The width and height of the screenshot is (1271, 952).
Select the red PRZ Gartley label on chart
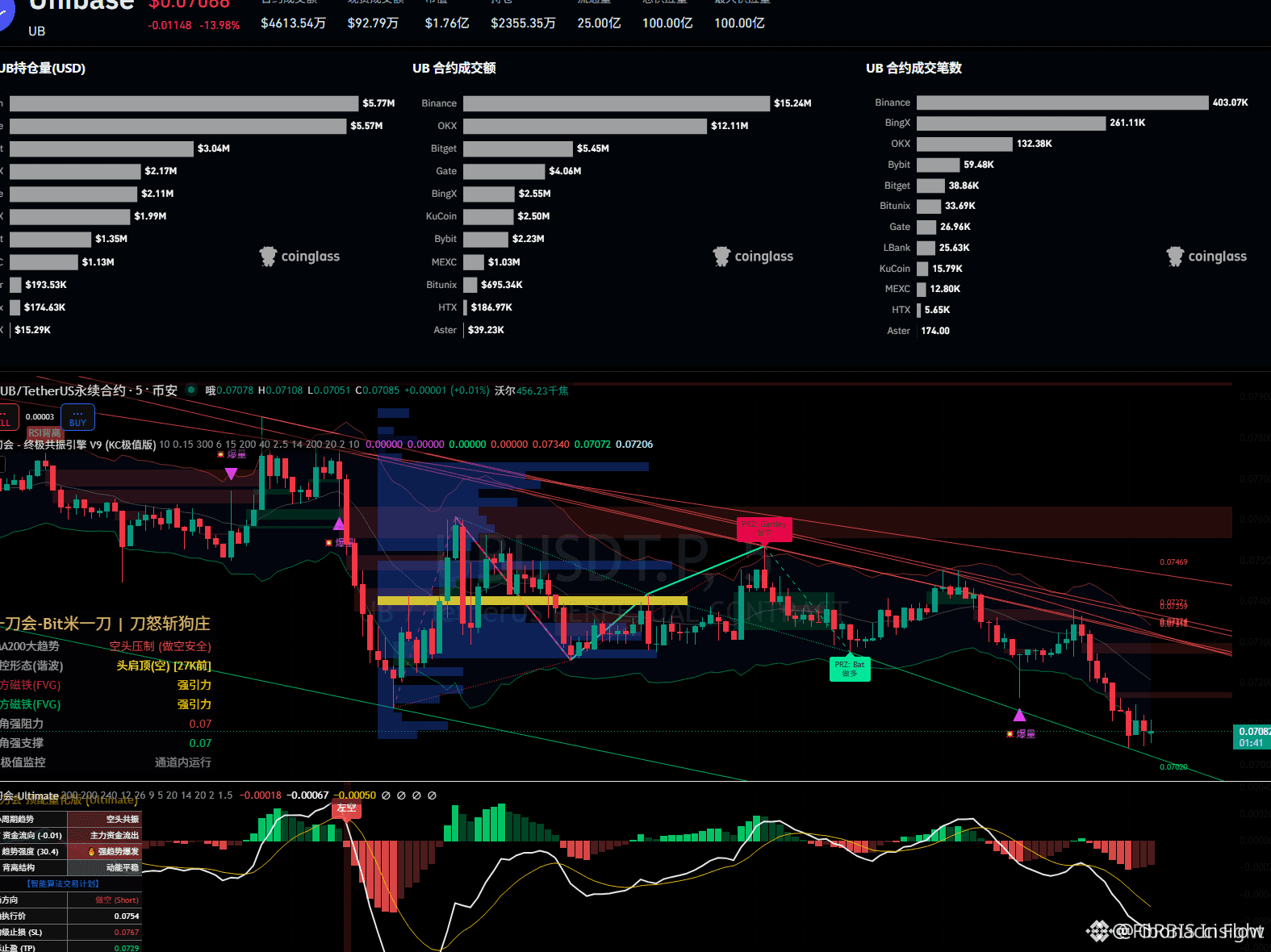(763, 529)
